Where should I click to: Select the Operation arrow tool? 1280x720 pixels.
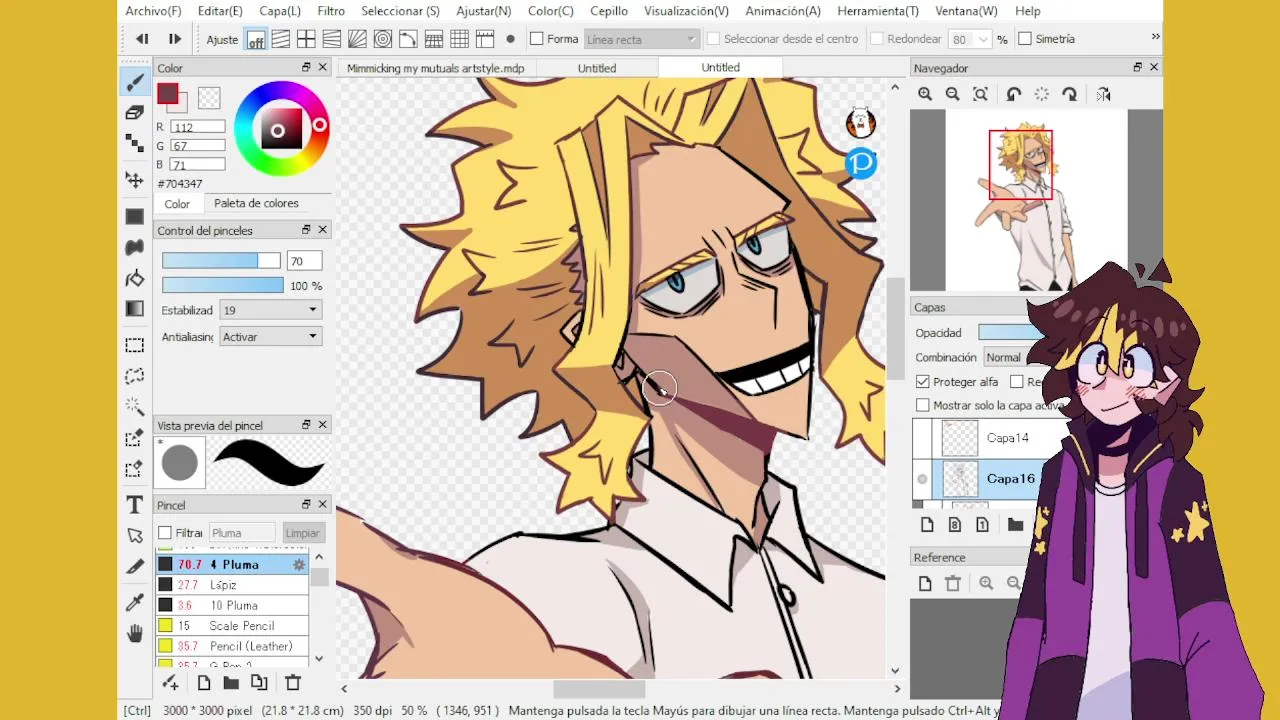point(135,536)
